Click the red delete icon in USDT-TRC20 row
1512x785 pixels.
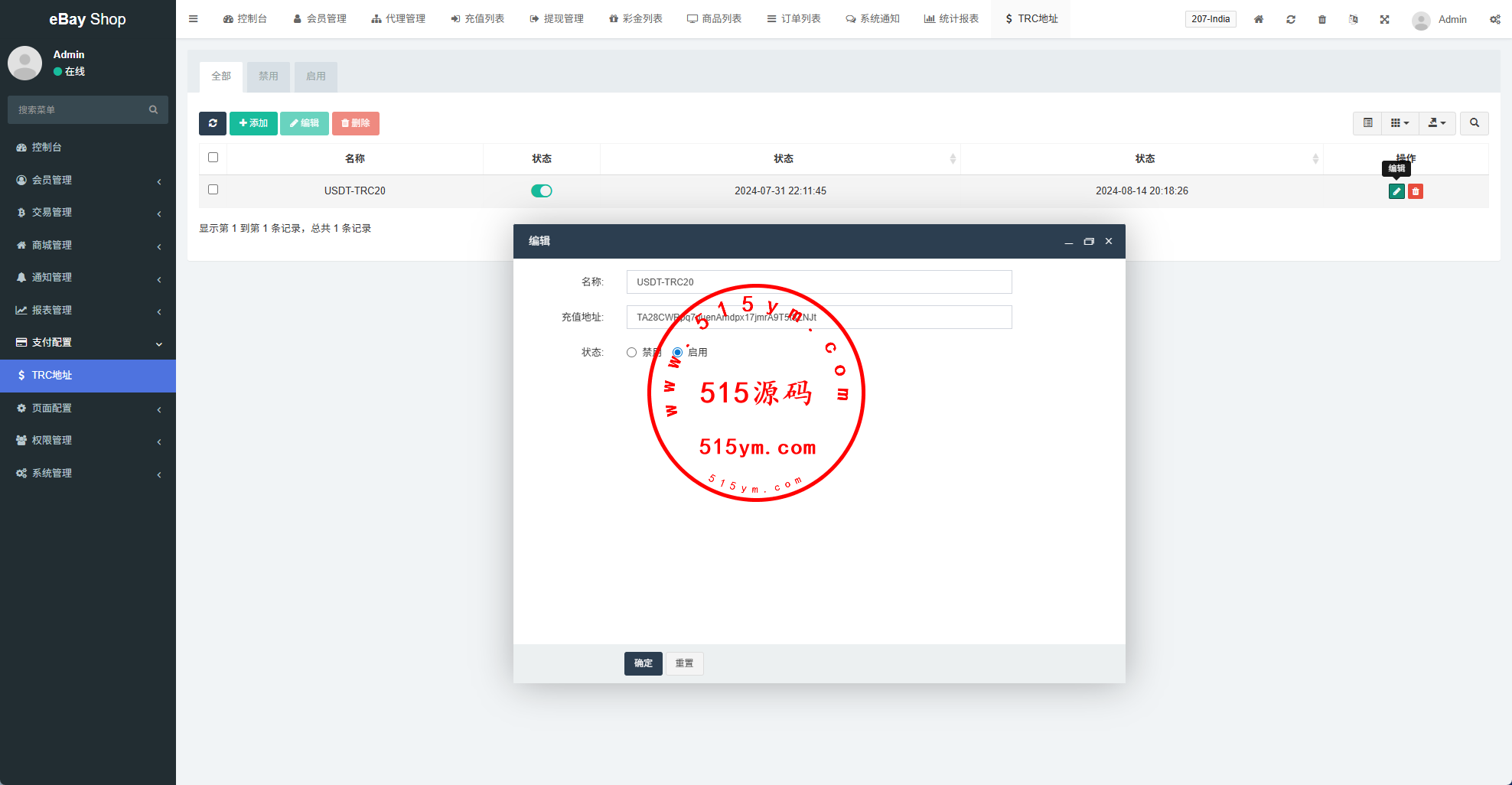coord(1416,191)
